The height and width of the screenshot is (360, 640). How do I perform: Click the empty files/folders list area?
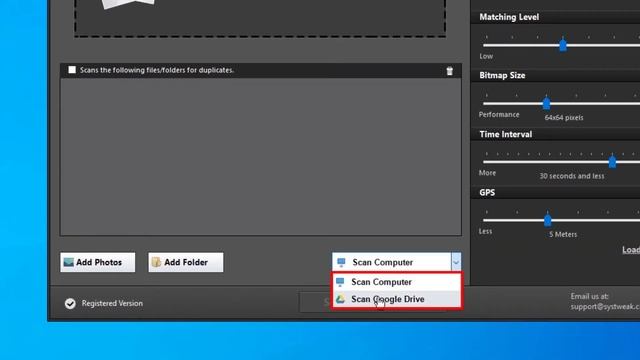click(x=261, y=157)
